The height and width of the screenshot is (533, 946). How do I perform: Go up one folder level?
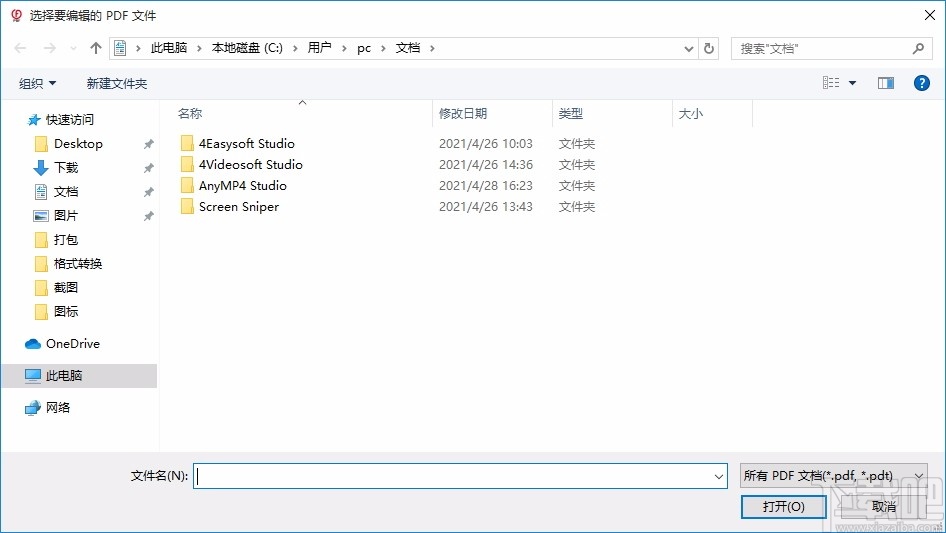coord(95,48)
